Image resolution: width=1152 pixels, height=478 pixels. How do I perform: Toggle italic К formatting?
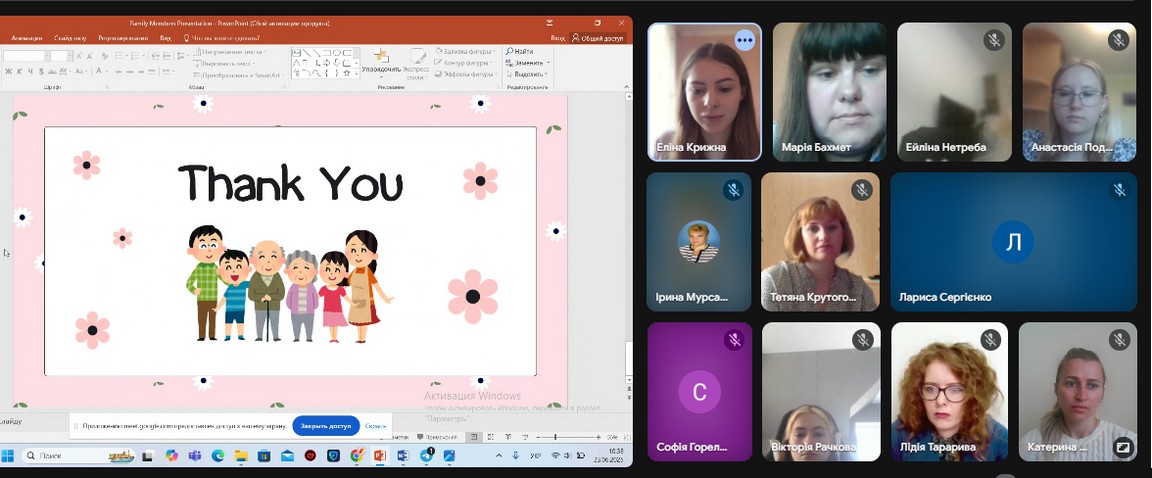click(x=19, y=71)
